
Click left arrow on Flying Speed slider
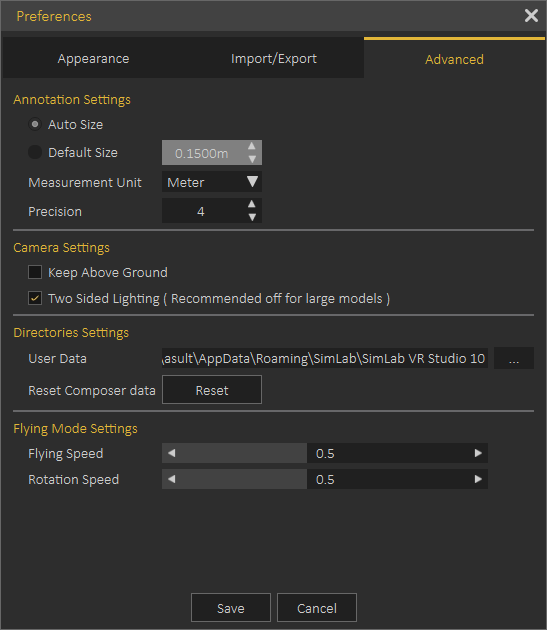(x=172, y=453)
